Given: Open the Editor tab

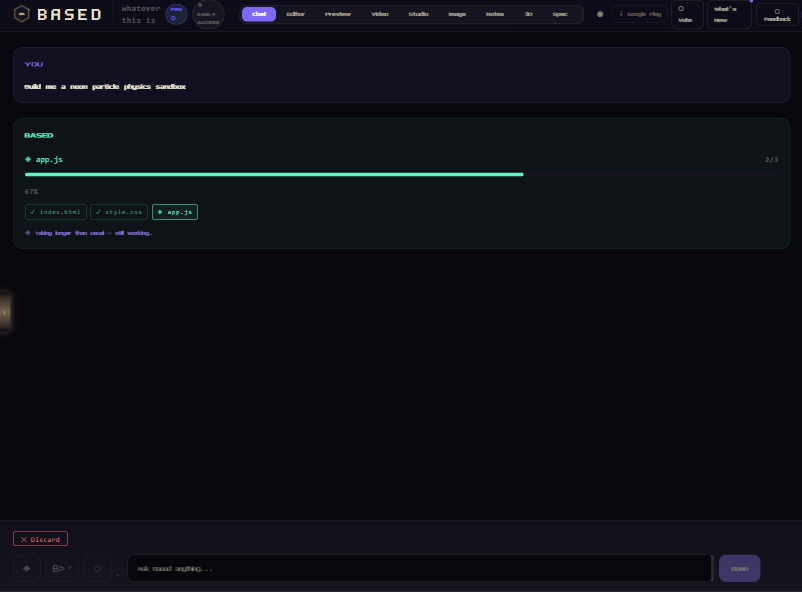Looking at the screenshot, I should click(x=295, y=14).
